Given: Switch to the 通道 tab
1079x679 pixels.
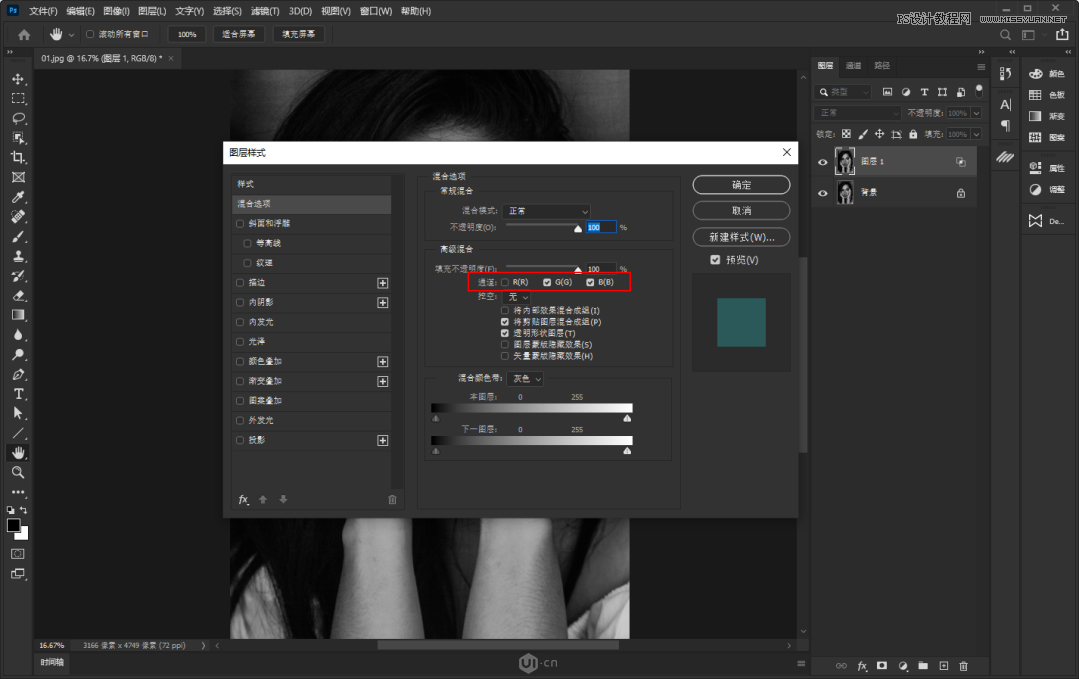Looking at the screenshot, I should 854,65.
